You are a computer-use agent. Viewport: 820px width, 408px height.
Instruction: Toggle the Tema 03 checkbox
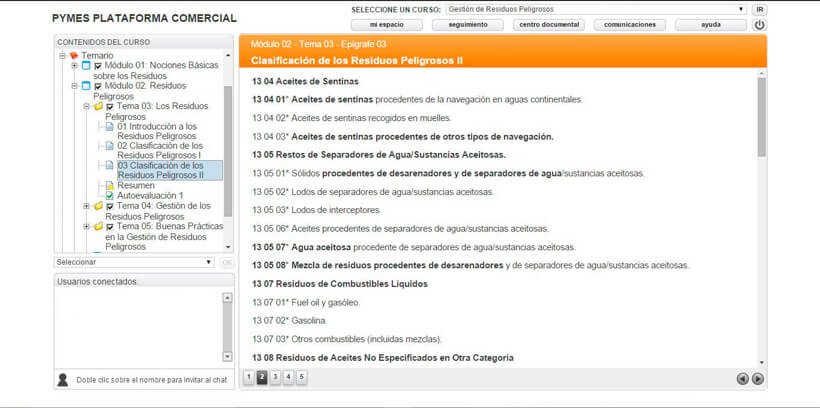pyautogui.click(x=110, y=107)
